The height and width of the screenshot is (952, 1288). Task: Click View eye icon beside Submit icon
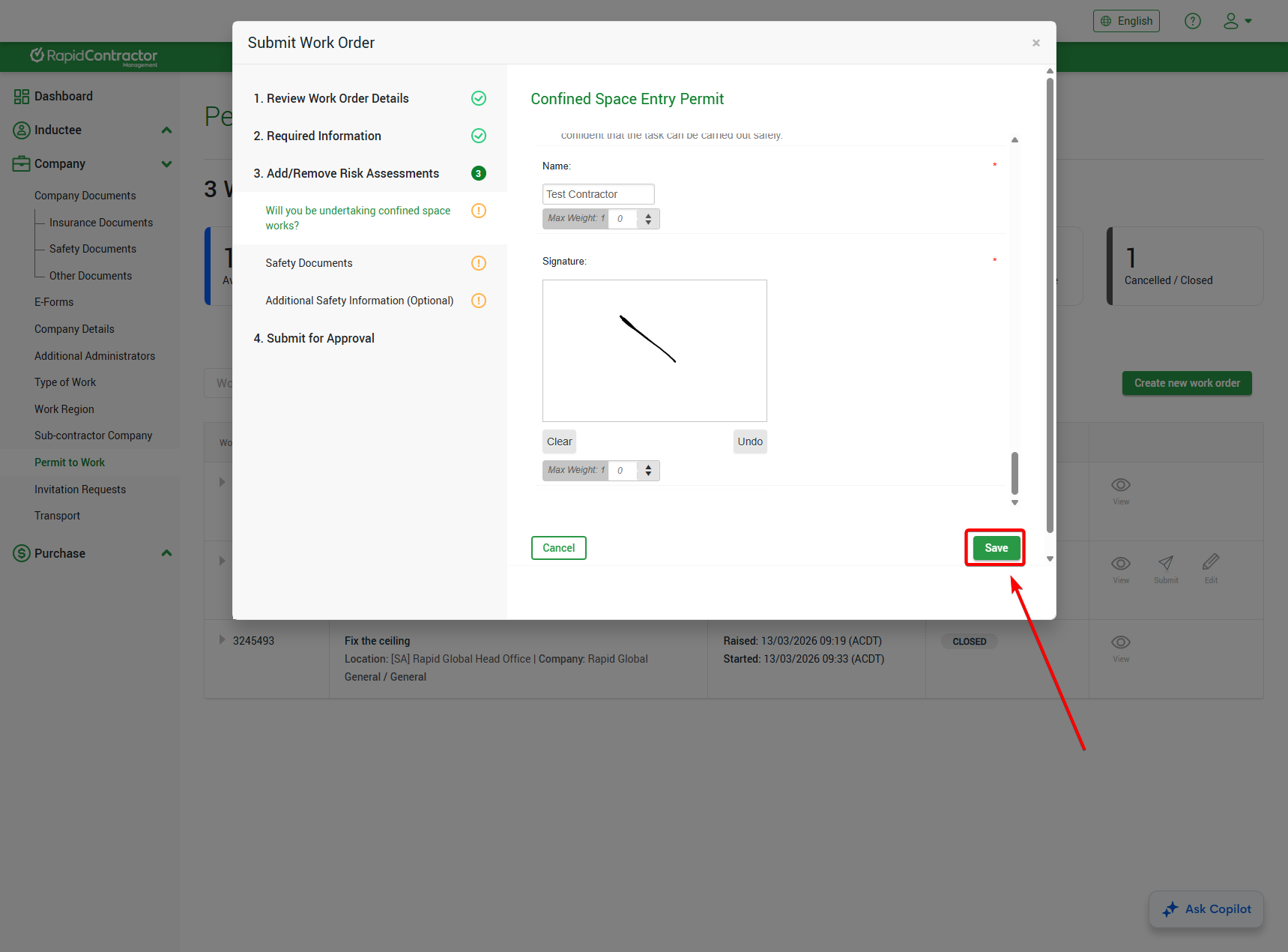tap(1120, 564)
